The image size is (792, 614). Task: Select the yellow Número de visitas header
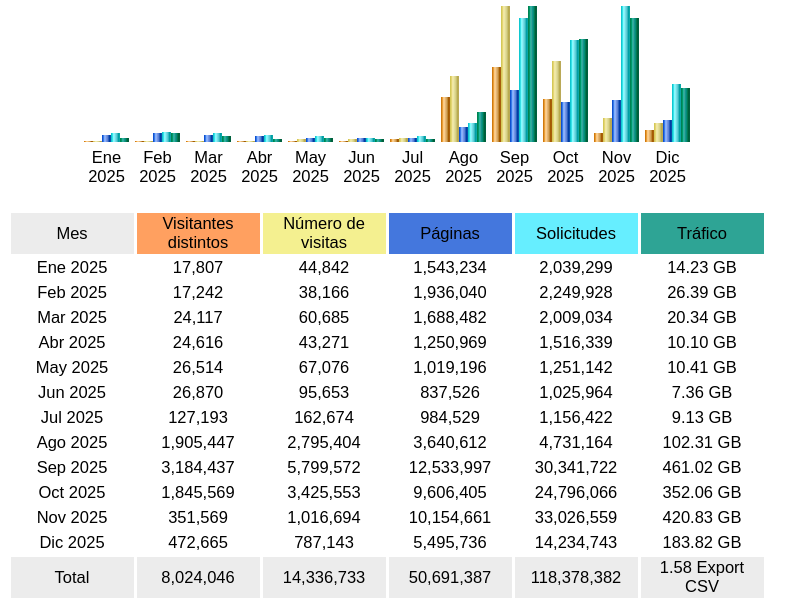point(324,233)
